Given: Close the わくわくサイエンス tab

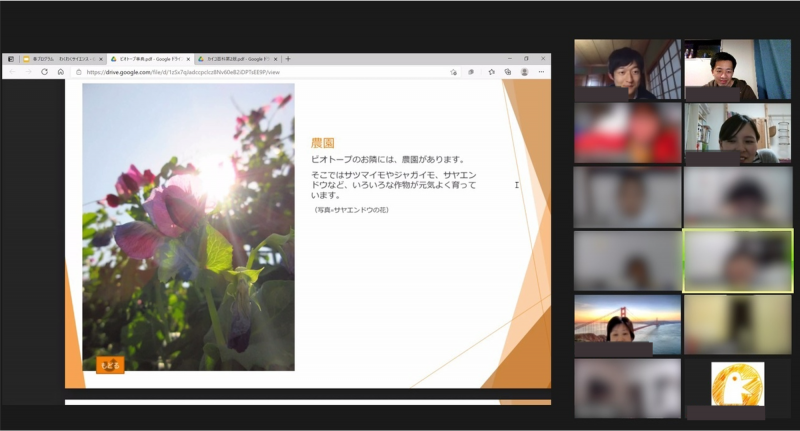Looking at the screenshot, I should tap(101, 59).
